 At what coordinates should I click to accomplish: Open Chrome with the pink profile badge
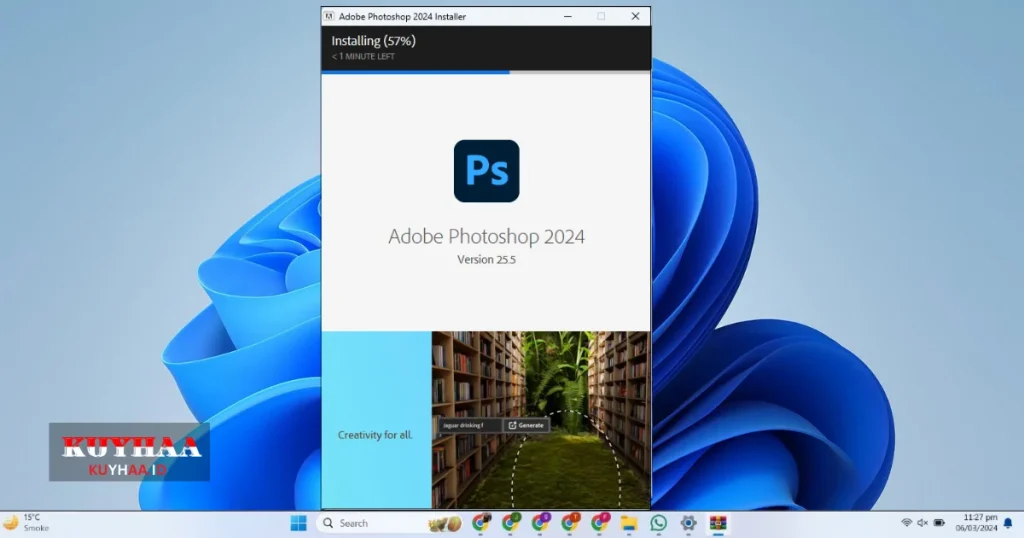(600, 522)
